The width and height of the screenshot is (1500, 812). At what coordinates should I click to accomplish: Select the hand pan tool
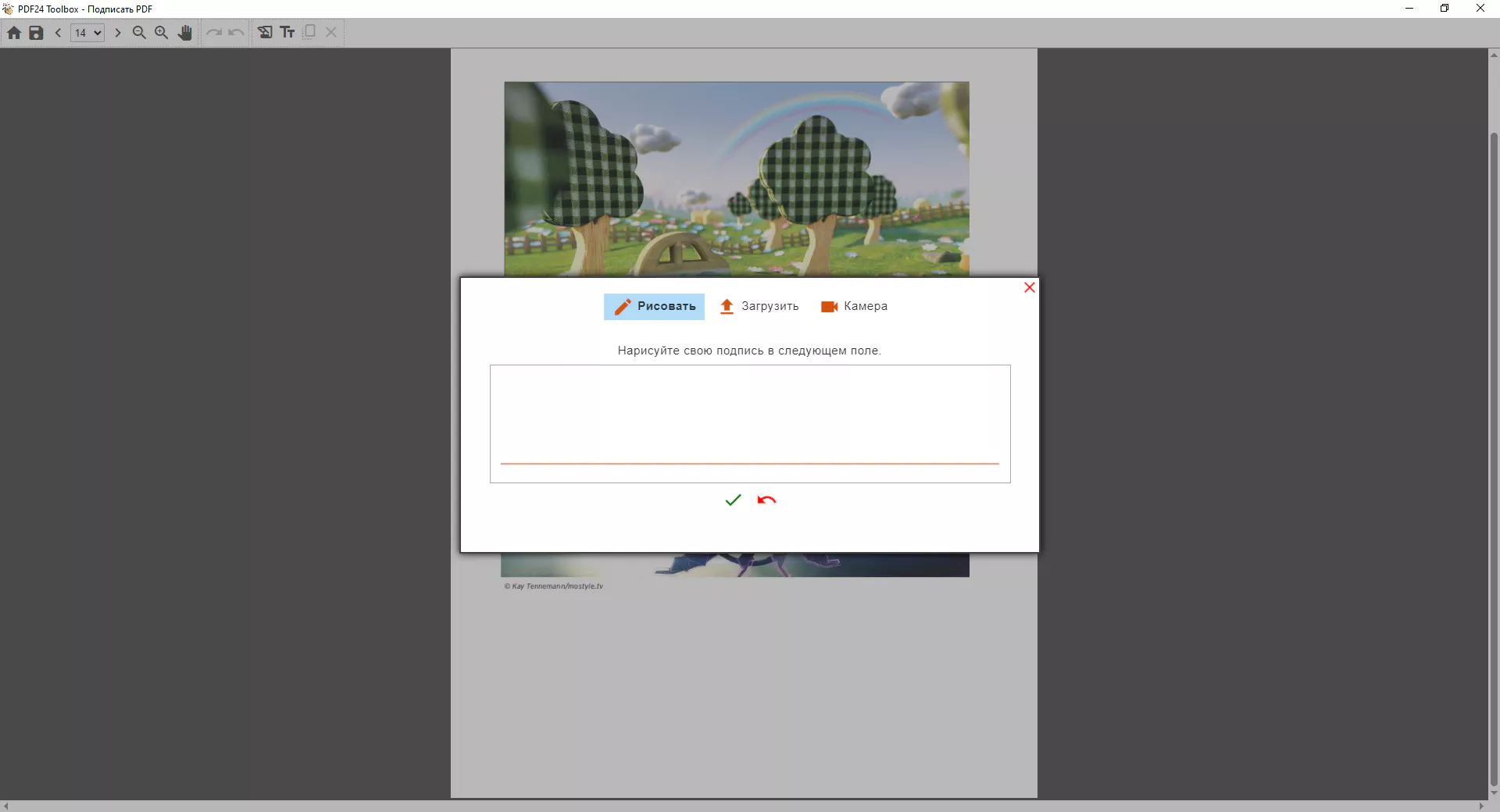tap(184, 33)
